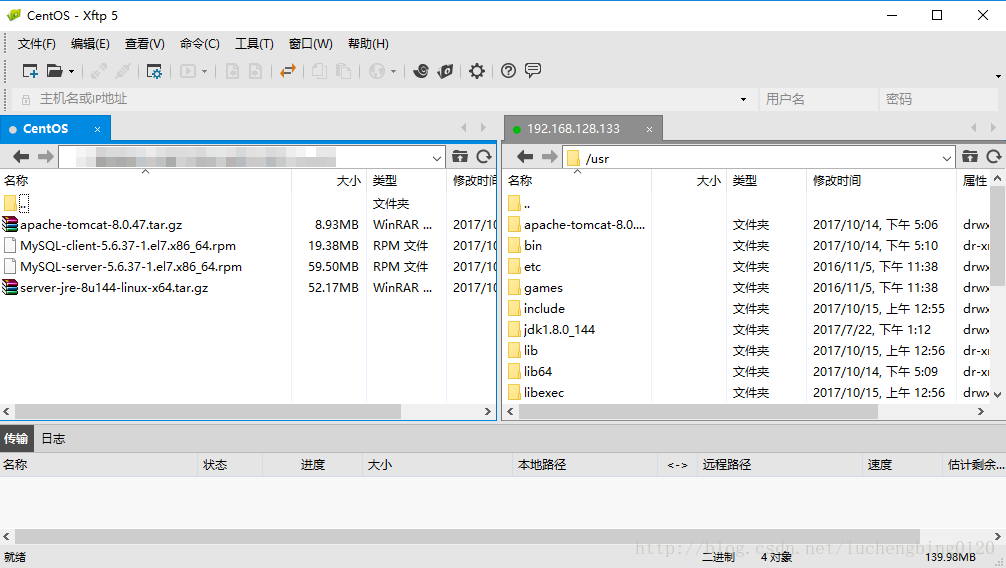
Task: Click the New Session toolbar icon
Action: [30, 71]
